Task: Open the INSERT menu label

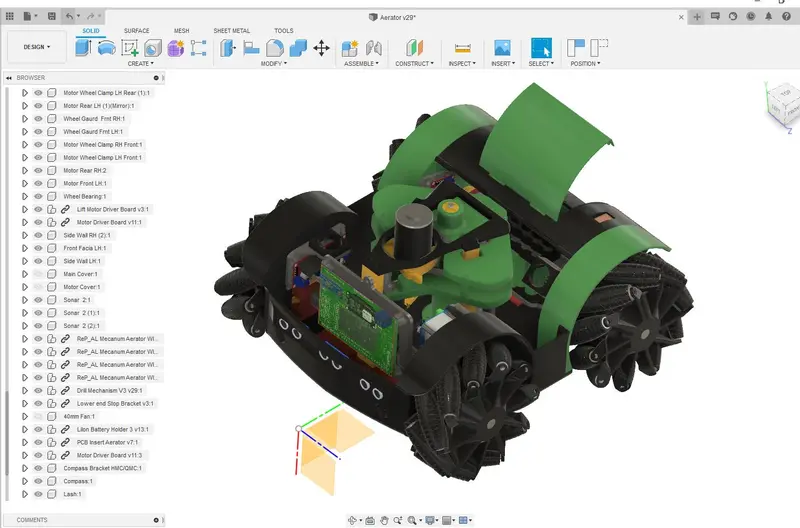Action: coord(503,64)
